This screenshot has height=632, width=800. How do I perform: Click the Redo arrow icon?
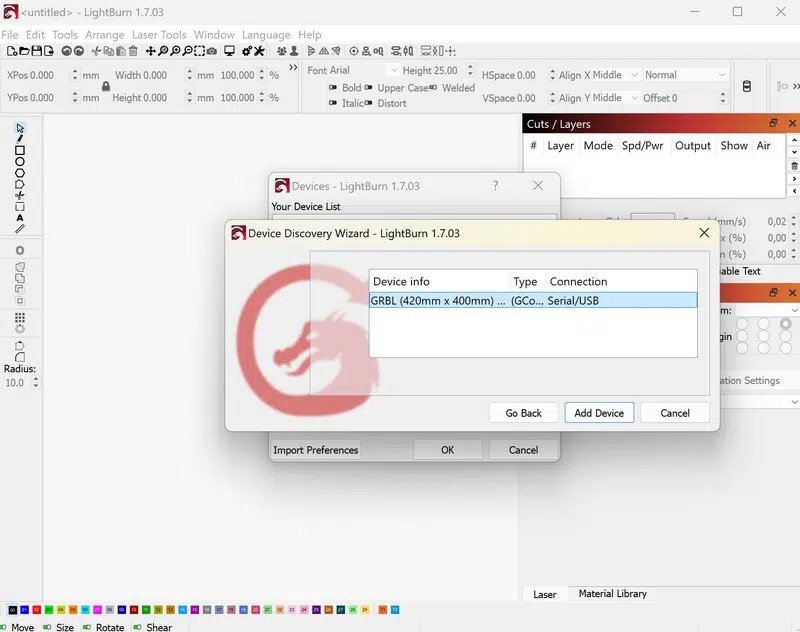pyautogui.click(x=79, y=51)
